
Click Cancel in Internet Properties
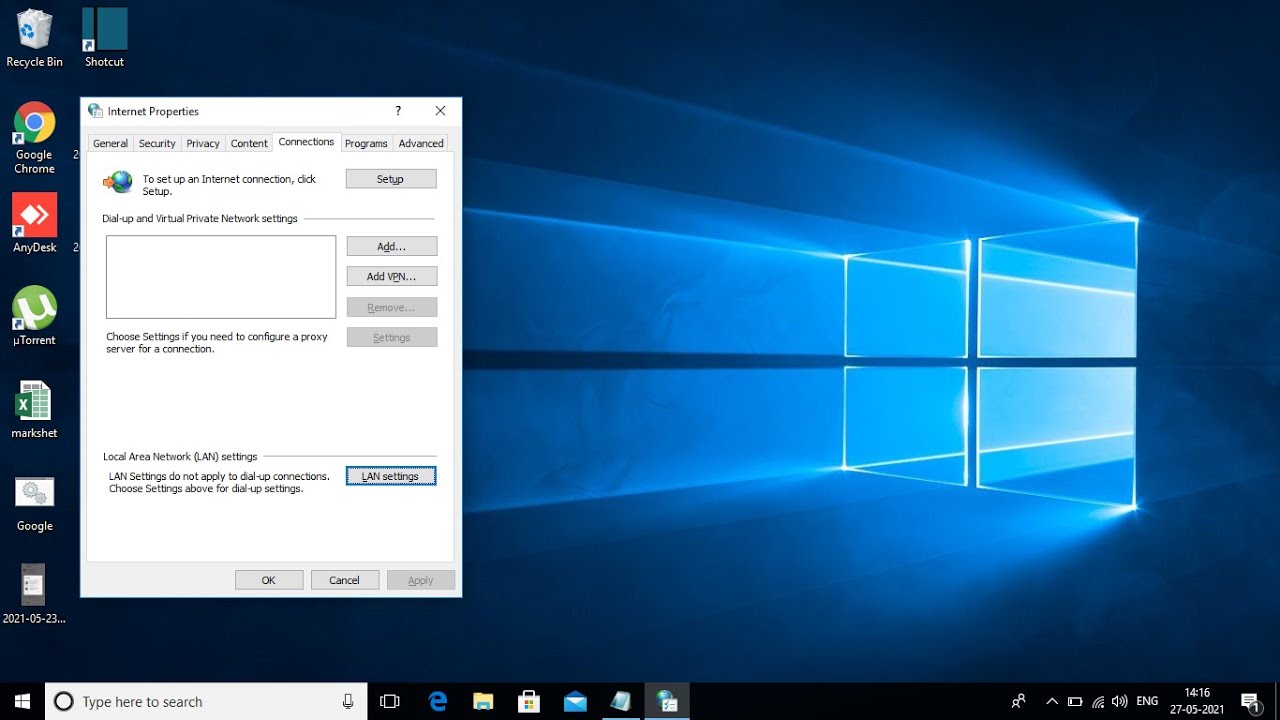point(345,580)
